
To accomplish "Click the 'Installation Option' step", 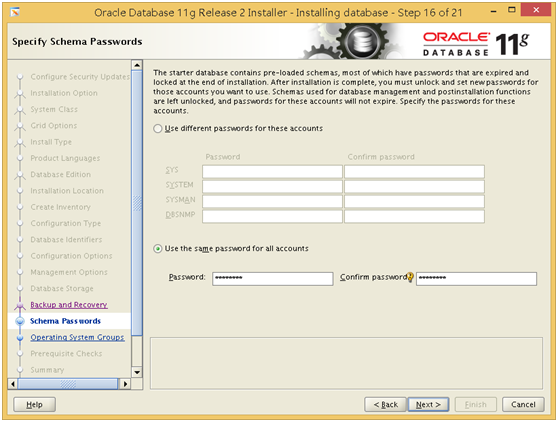I will (x=64, y=93).
